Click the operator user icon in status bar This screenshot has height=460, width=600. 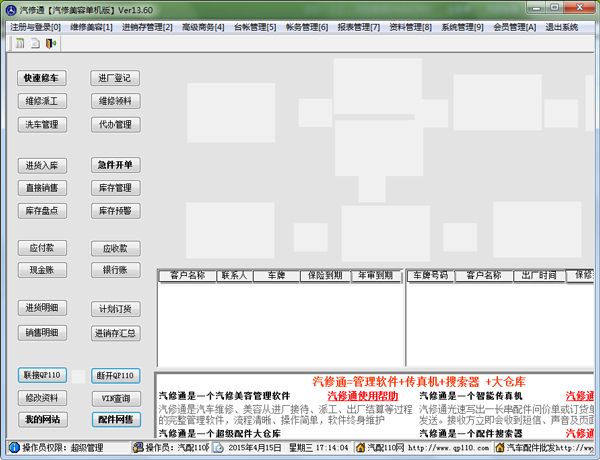tap(138, 447)
